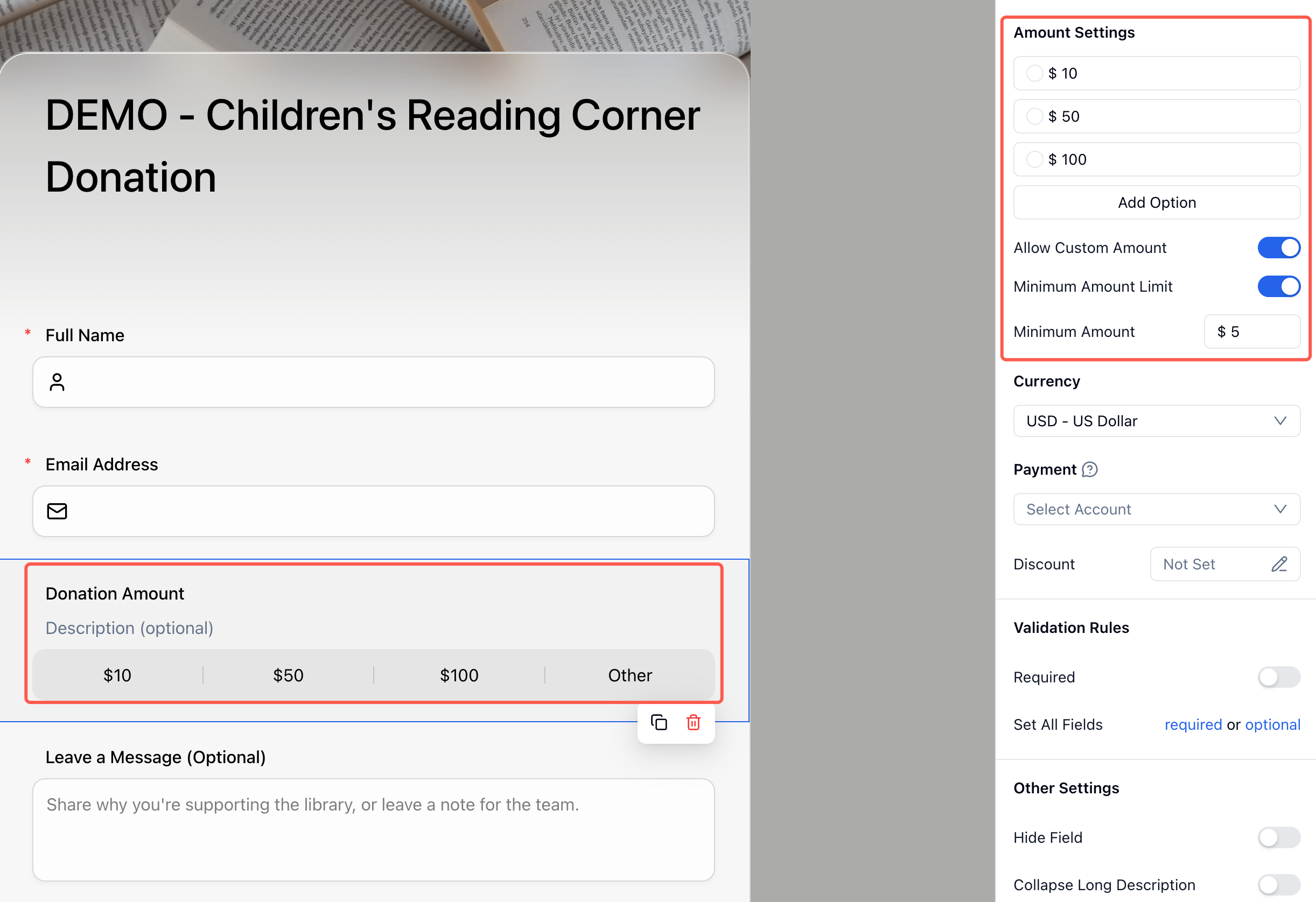Click the Email Address field label
The height and width of the screenshot is (902, 1316).
click(x=102, y=464)
